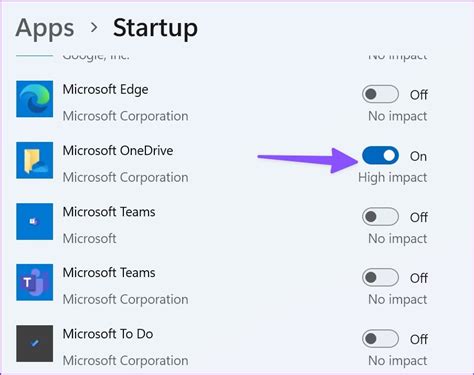Click the Off label beside Microsoft Edge toggle
474x375 pixels.
[419, 95]
